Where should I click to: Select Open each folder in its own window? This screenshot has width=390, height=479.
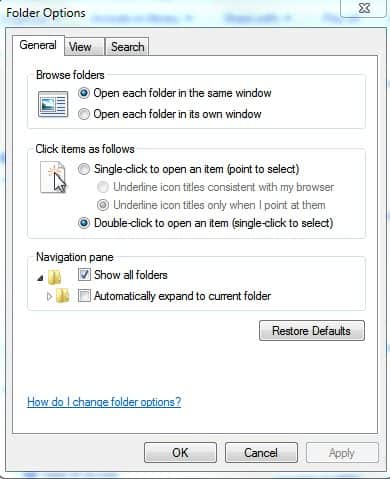pyautogui.click(x=84, y=114)
